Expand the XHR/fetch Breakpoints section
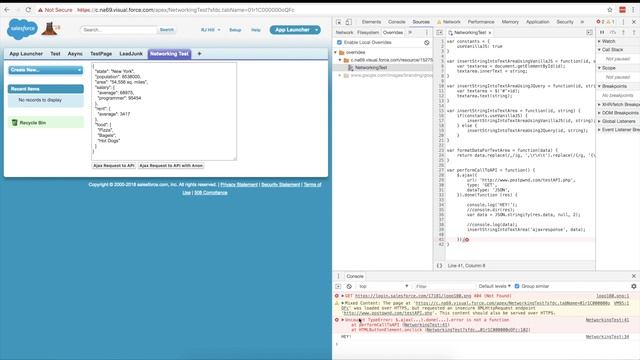The height and width of the screenshot is (360, 640). tap(599, 104)
